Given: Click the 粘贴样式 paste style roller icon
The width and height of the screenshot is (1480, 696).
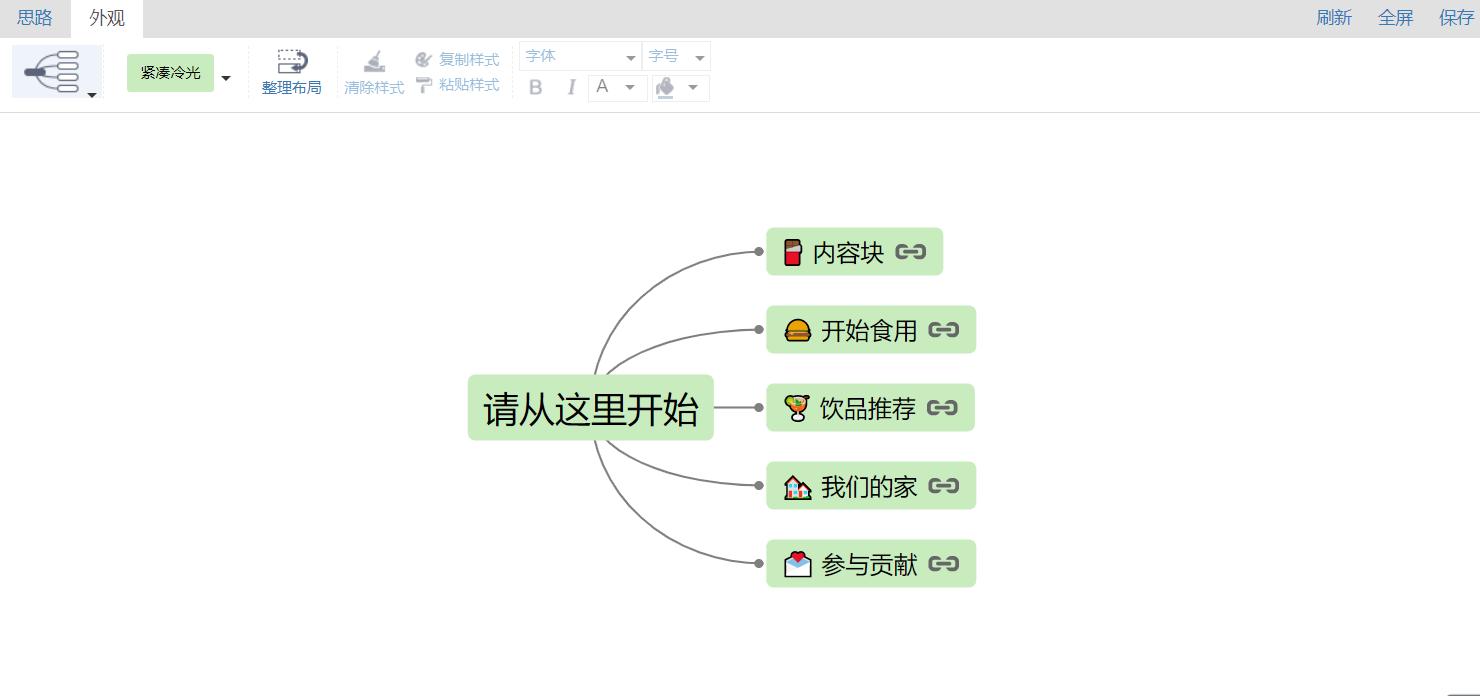Looking at the screenshot, I should point(423,85).
